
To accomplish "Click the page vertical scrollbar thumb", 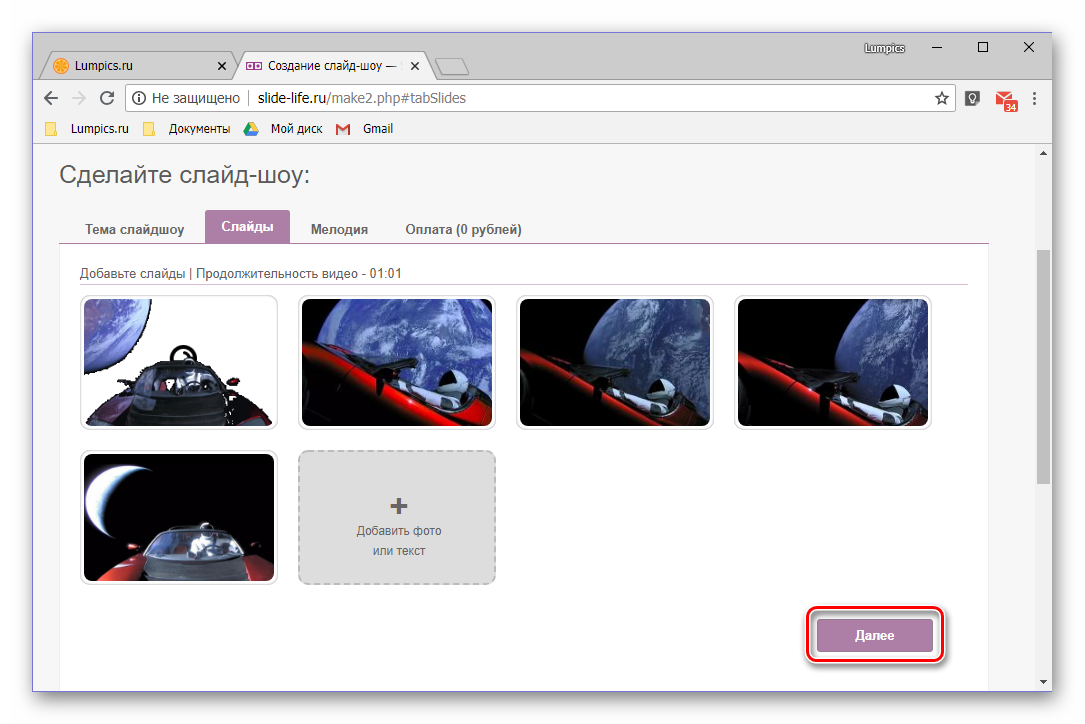I will click(1043, 367).
